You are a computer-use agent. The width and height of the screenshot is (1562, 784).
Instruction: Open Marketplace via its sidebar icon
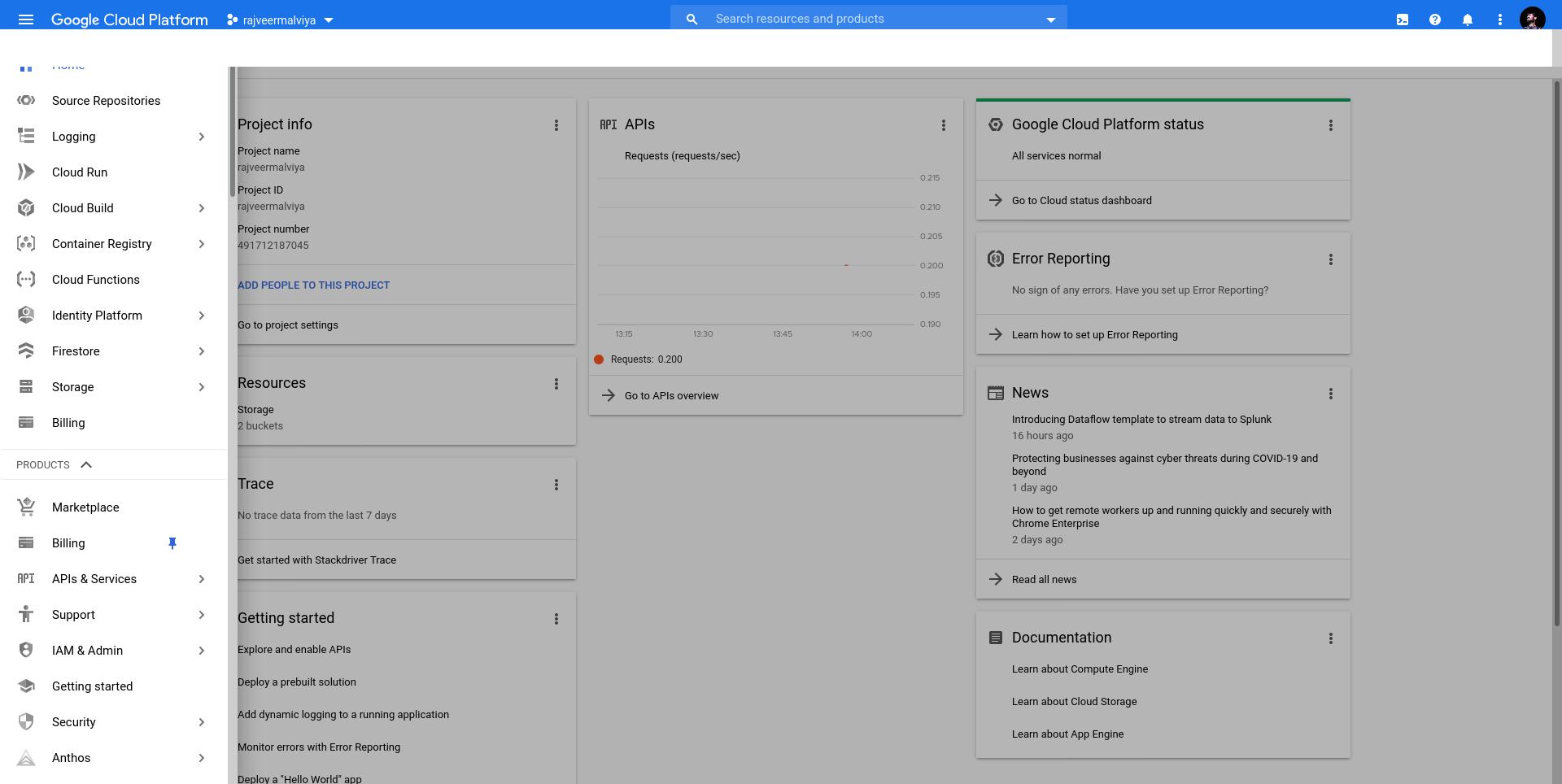coord(26,507)
